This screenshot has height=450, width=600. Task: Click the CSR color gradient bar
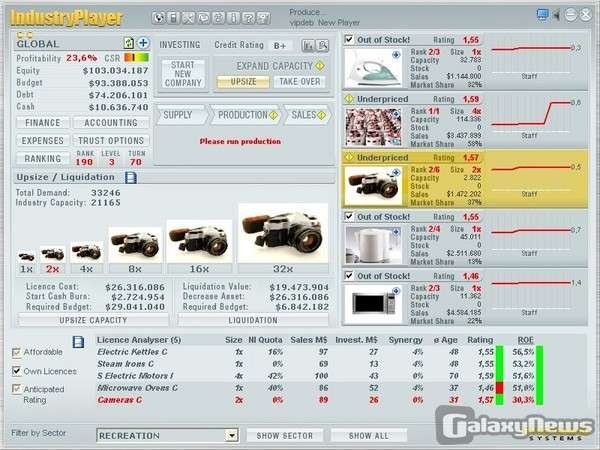click(137, 58)
